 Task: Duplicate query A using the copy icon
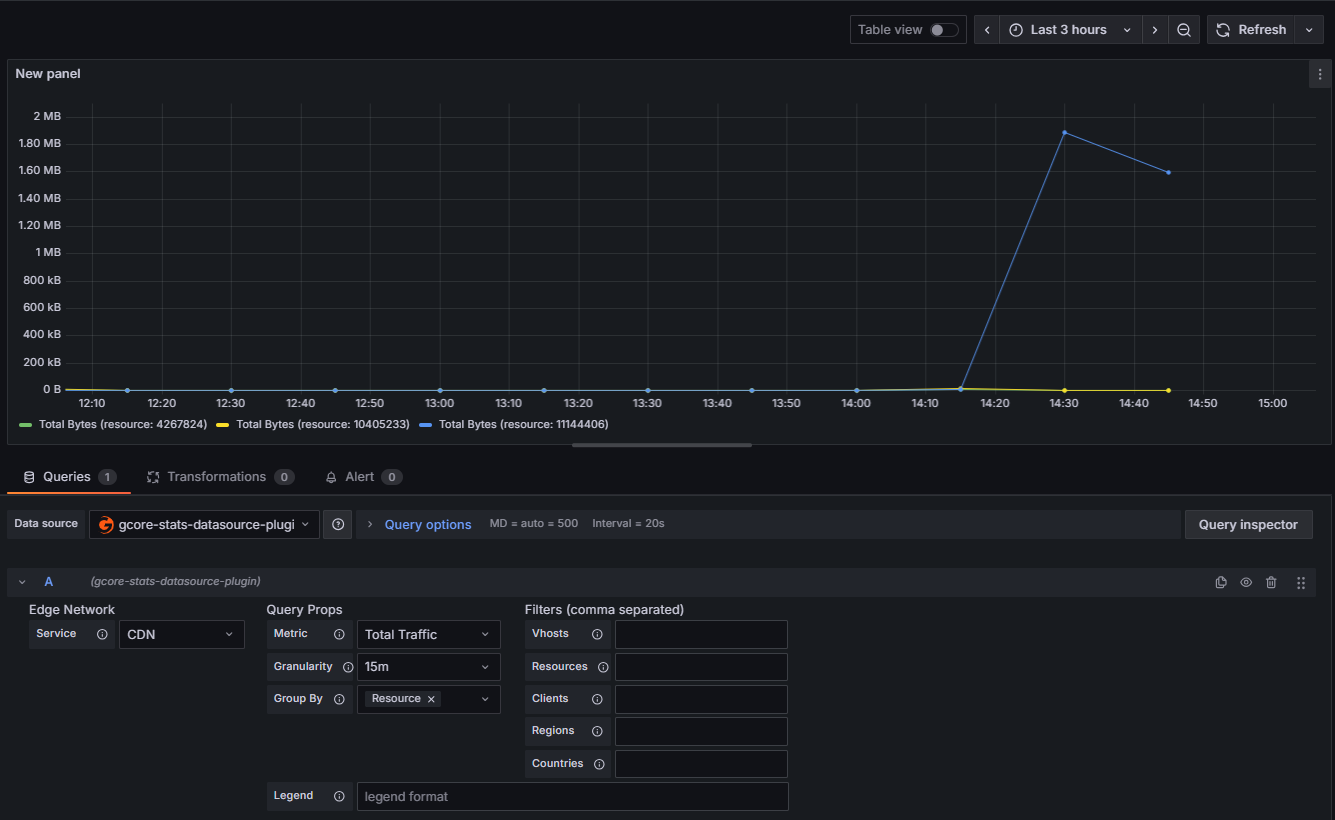coord(1221,582)
